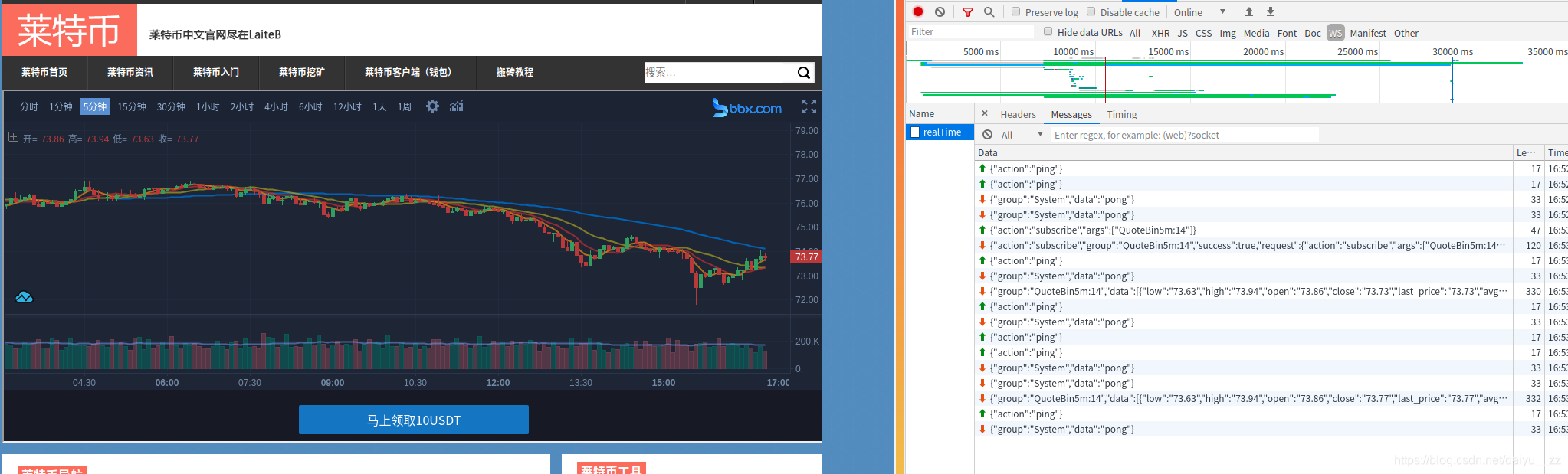Filter requests by XHR
Screen dimensions: 1568x474
(x=1160, y=33)
